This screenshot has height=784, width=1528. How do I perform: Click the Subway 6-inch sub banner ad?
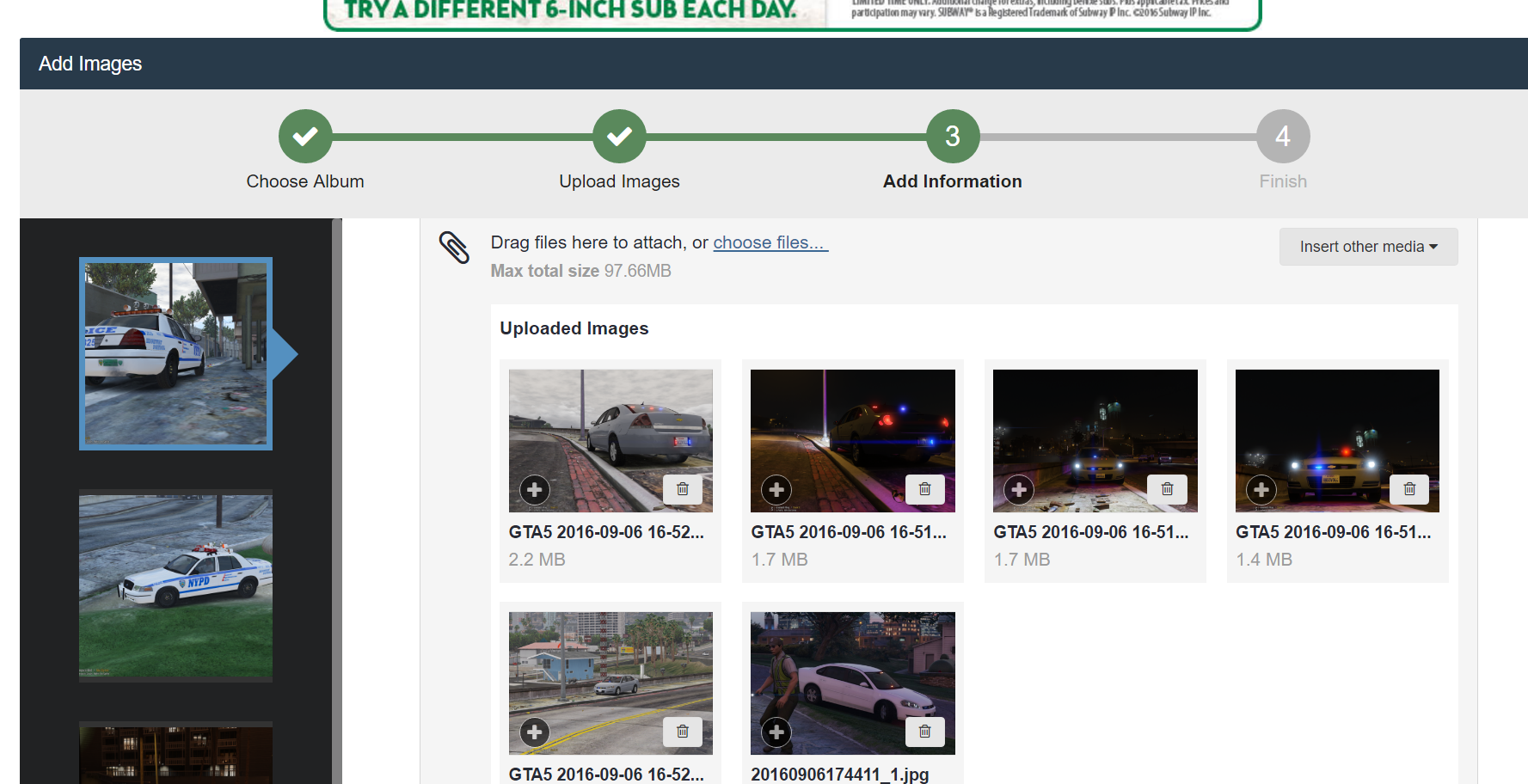pyautogui.click(x=792, y=15)
